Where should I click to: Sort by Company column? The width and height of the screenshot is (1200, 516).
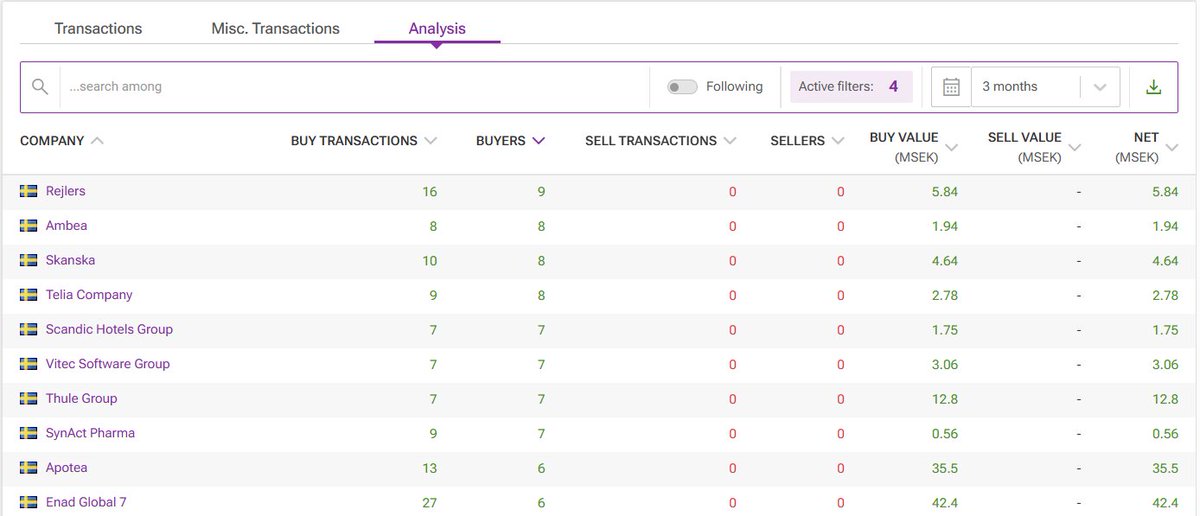tap(62, 141)
